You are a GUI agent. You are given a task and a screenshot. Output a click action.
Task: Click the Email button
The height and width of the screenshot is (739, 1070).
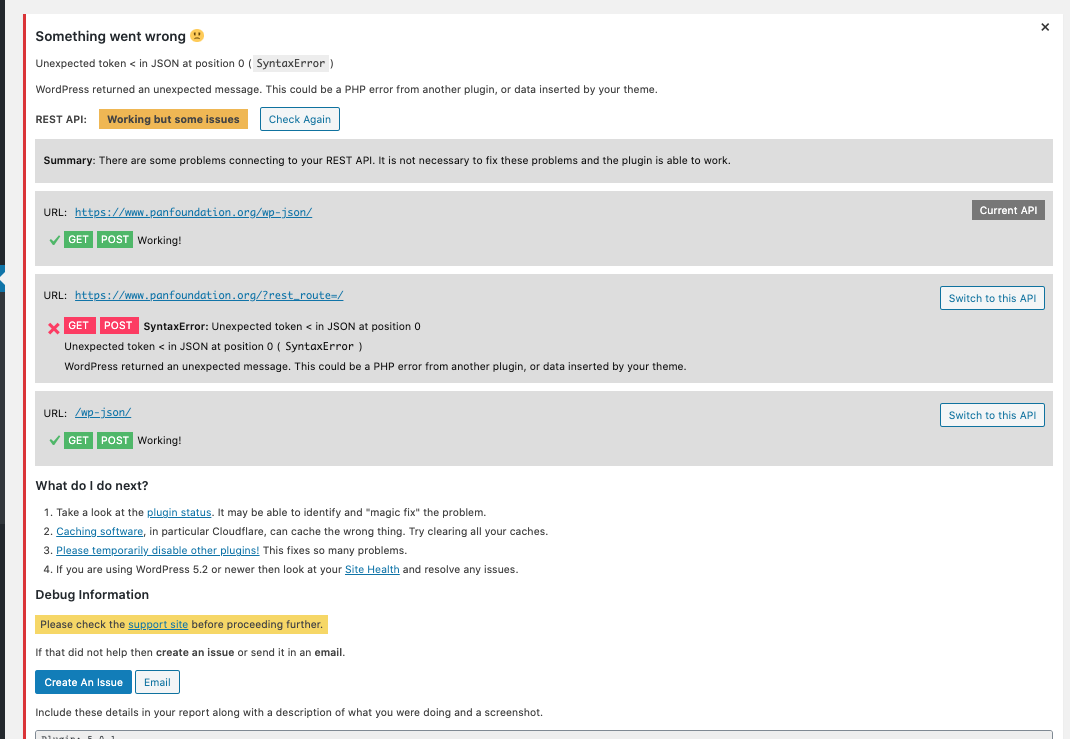[157, 682]
